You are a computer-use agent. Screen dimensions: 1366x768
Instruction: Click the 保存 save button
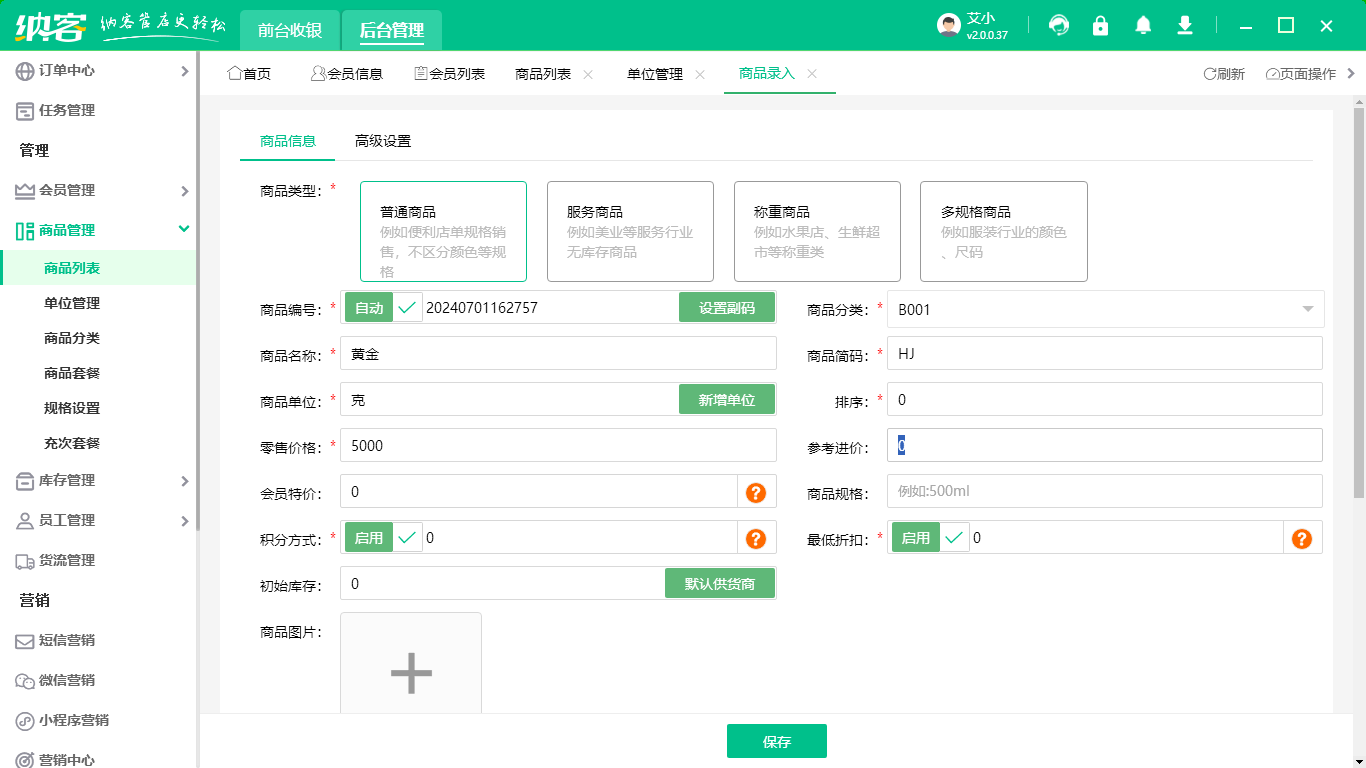777,741
